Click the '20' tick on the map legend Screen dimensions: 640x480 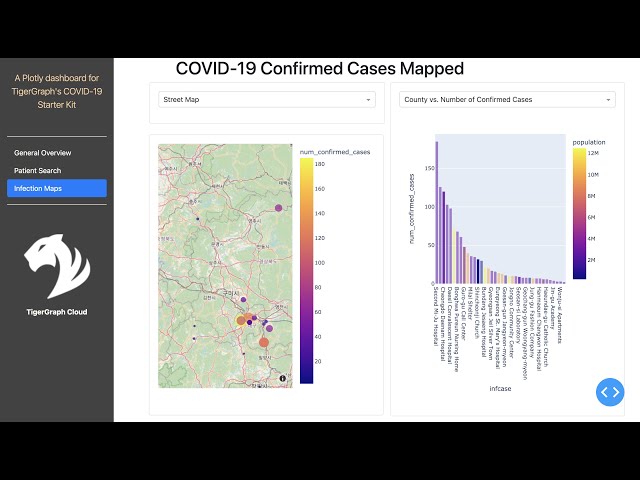click(318, 361)
